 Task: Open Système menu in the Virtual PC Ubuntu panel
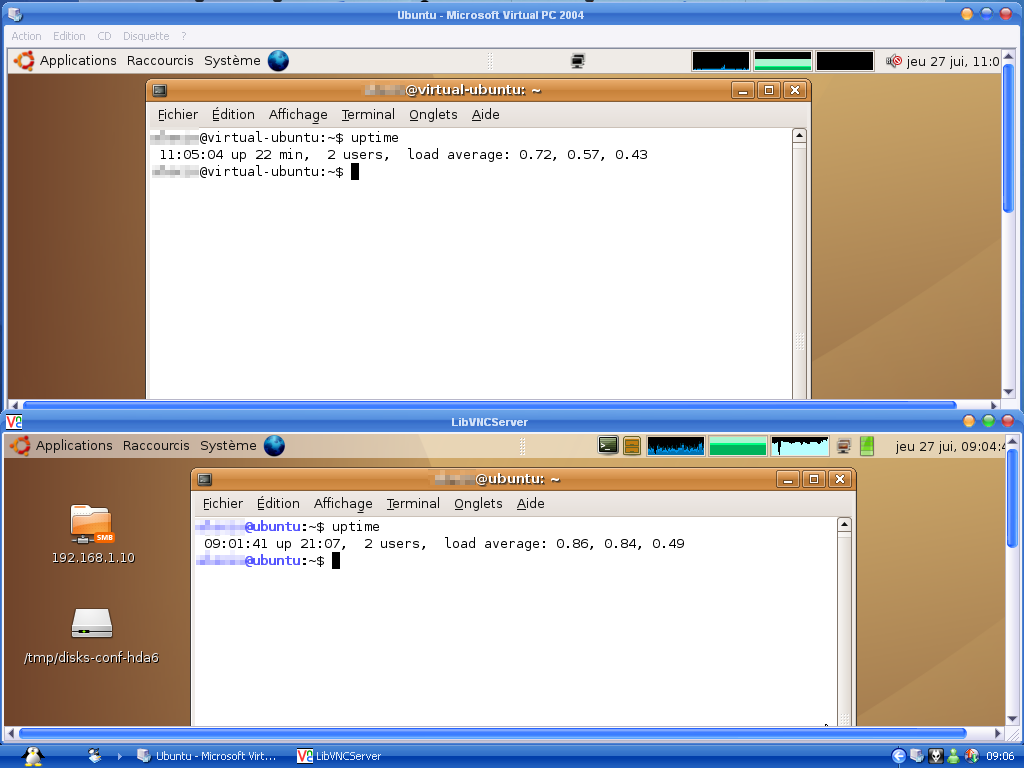click(232, 61)
